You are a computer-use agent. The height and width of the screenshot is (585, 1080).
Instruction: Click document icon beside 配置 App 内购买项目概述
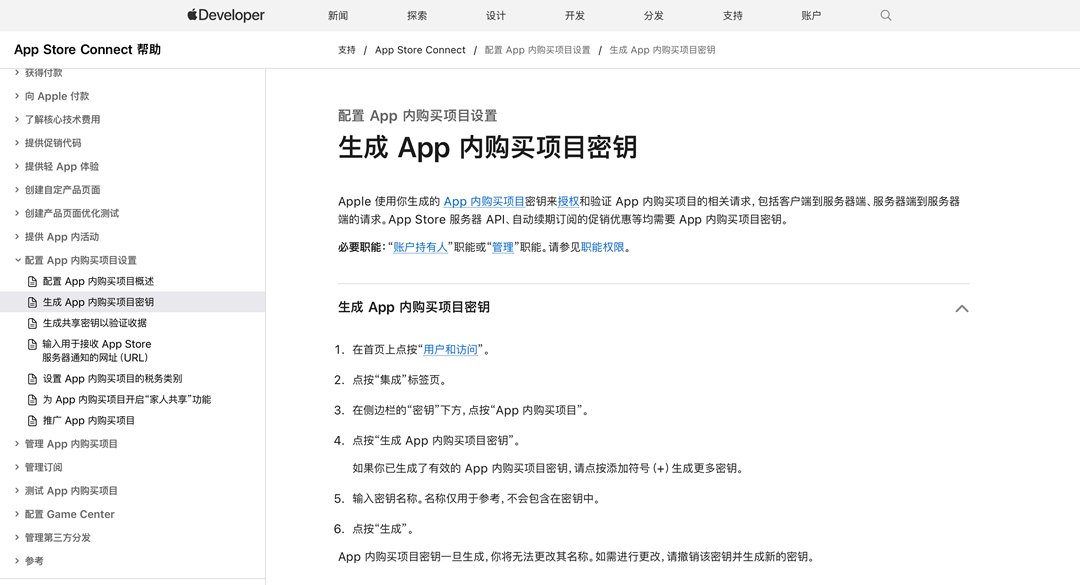32,281
